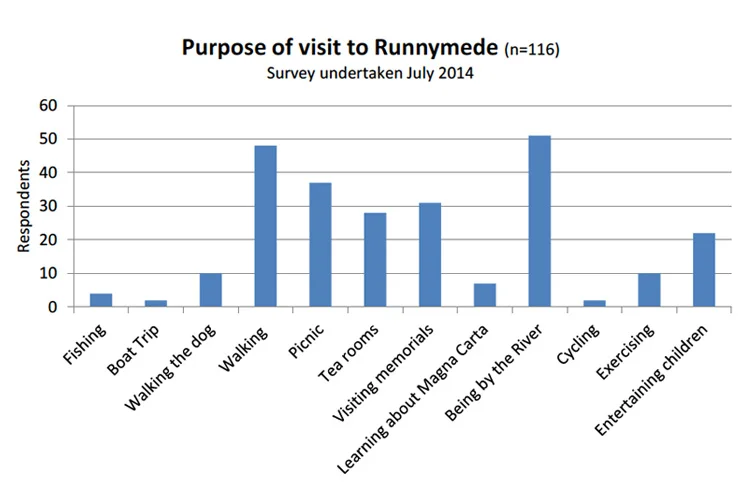Click the 'Tea rooms' axis label
Screen dimensions: 750x500
point(348,353)
